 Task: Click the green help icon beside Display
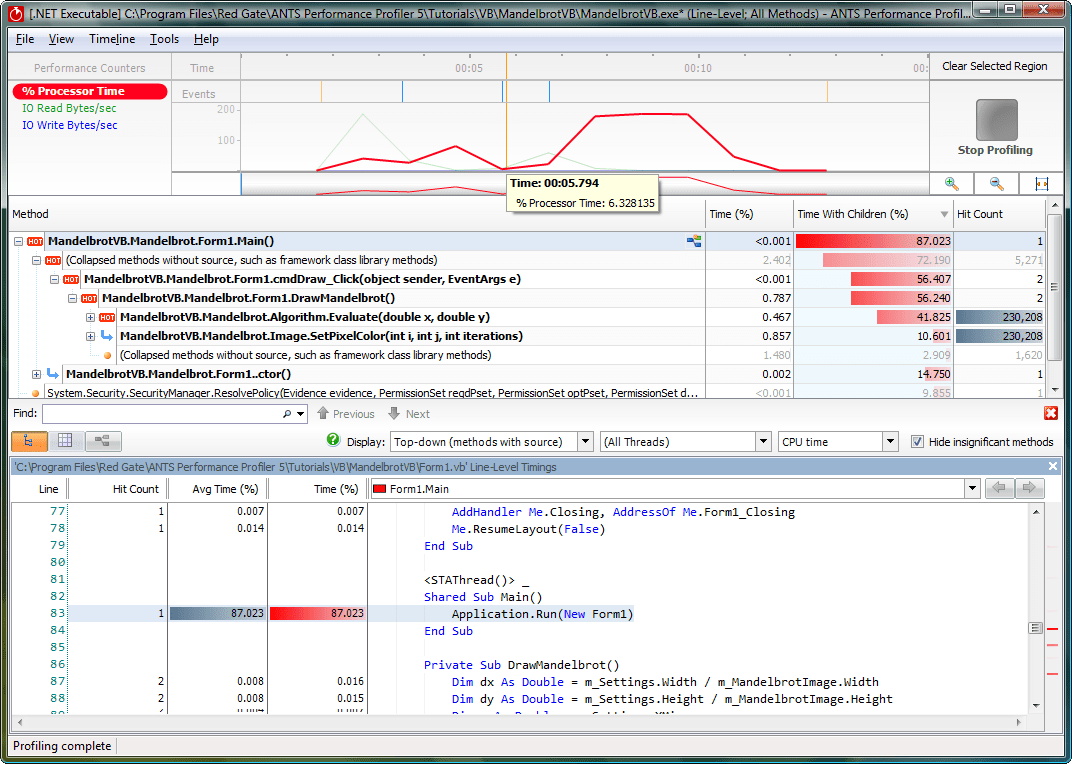tap(334, 441)
